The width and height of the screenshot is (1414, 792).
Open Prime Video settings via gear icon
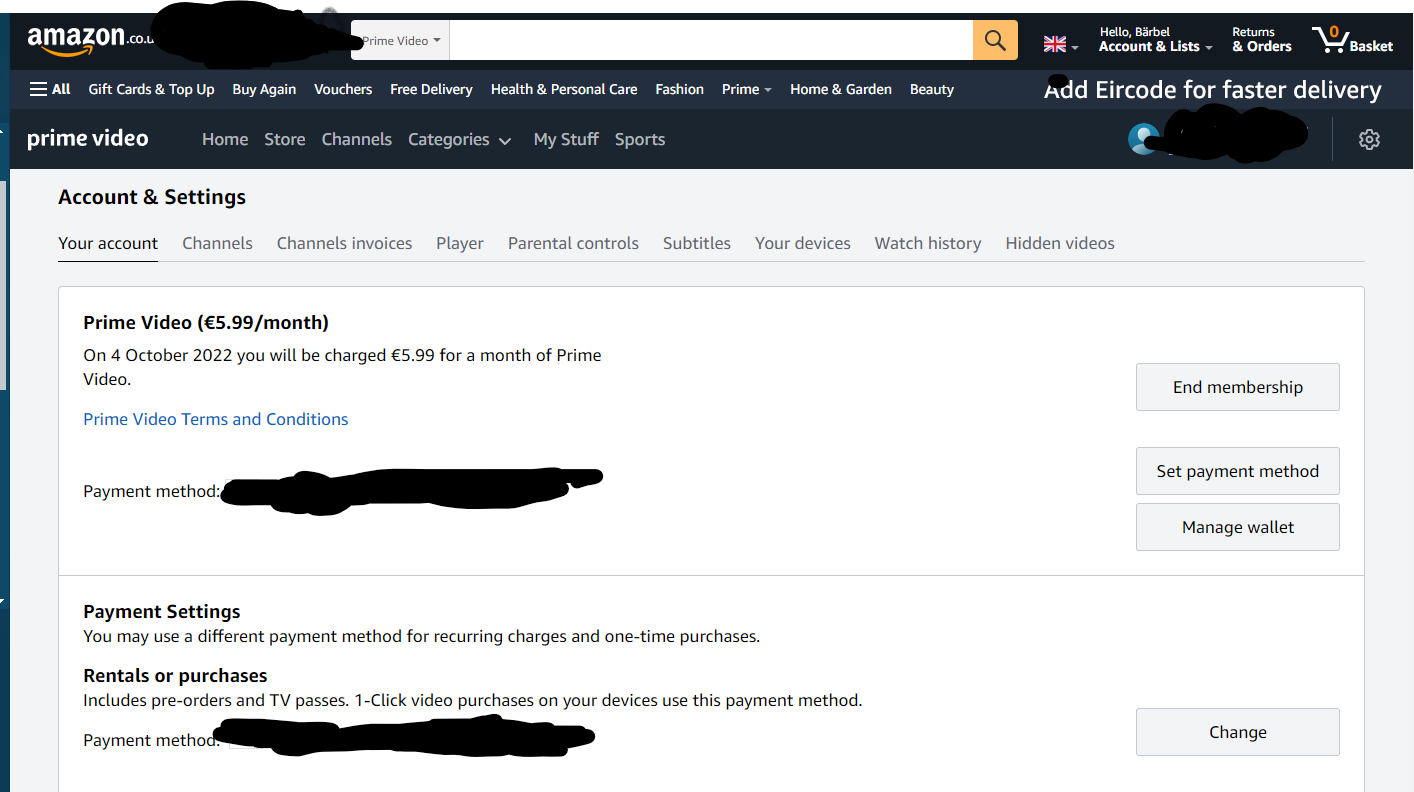[x=1369, y=139]
